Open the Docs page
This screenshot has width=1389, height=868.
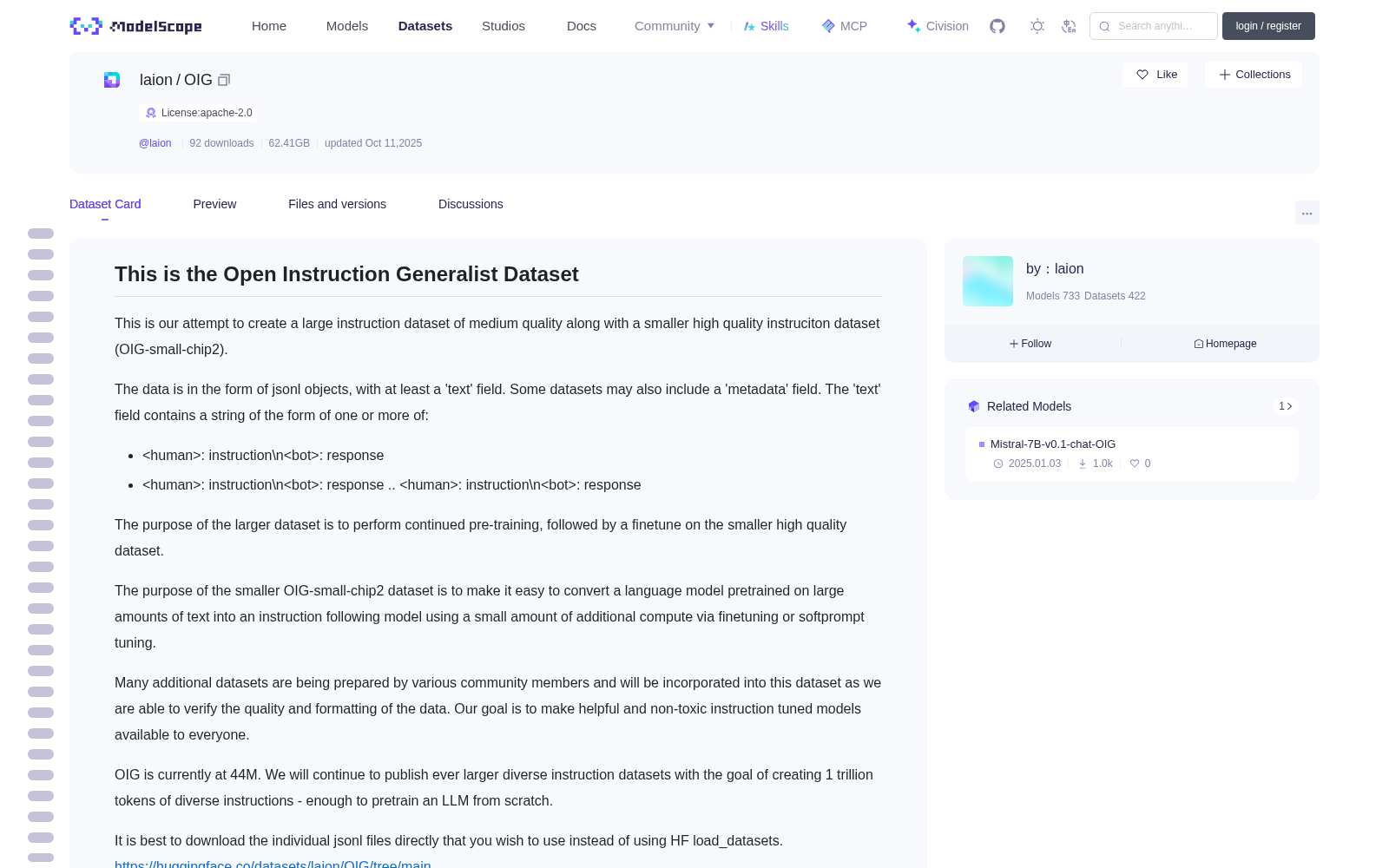(582, 26)
